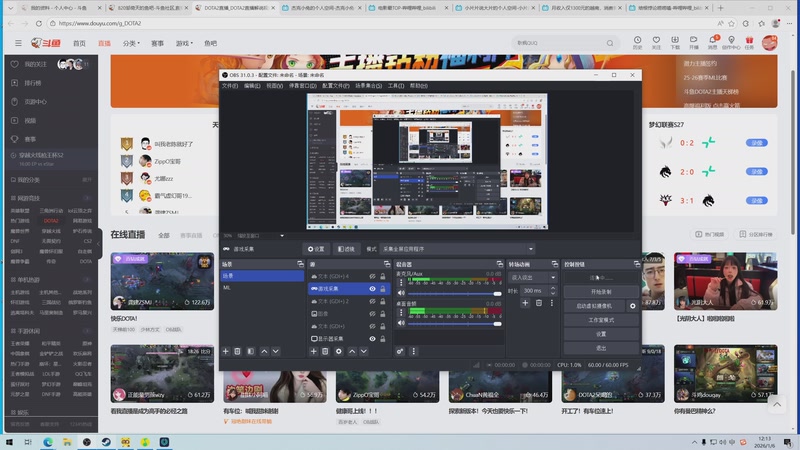The image size is (800, 450).
Task: Open 桌面音频 channel options dots
Action: (401, 312)
